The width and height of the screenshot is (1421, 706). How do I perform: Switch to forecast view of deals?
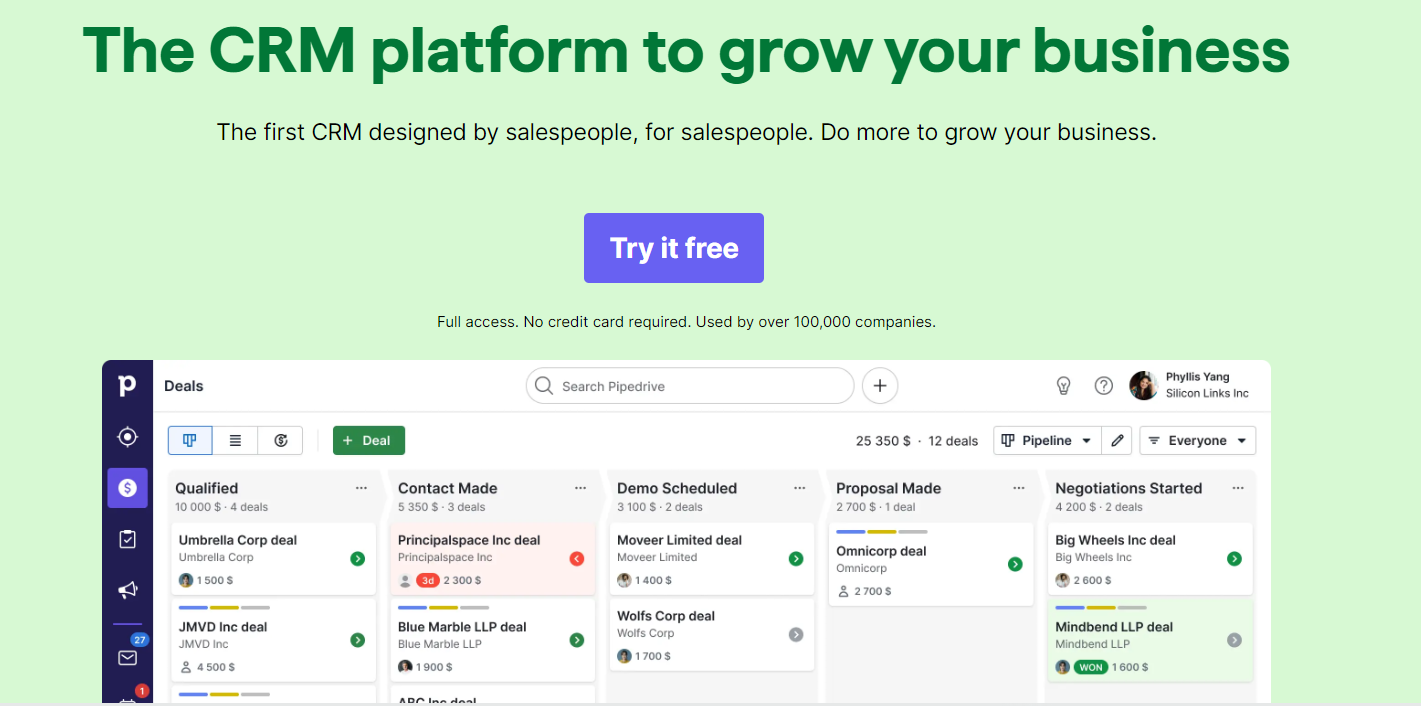280,440
